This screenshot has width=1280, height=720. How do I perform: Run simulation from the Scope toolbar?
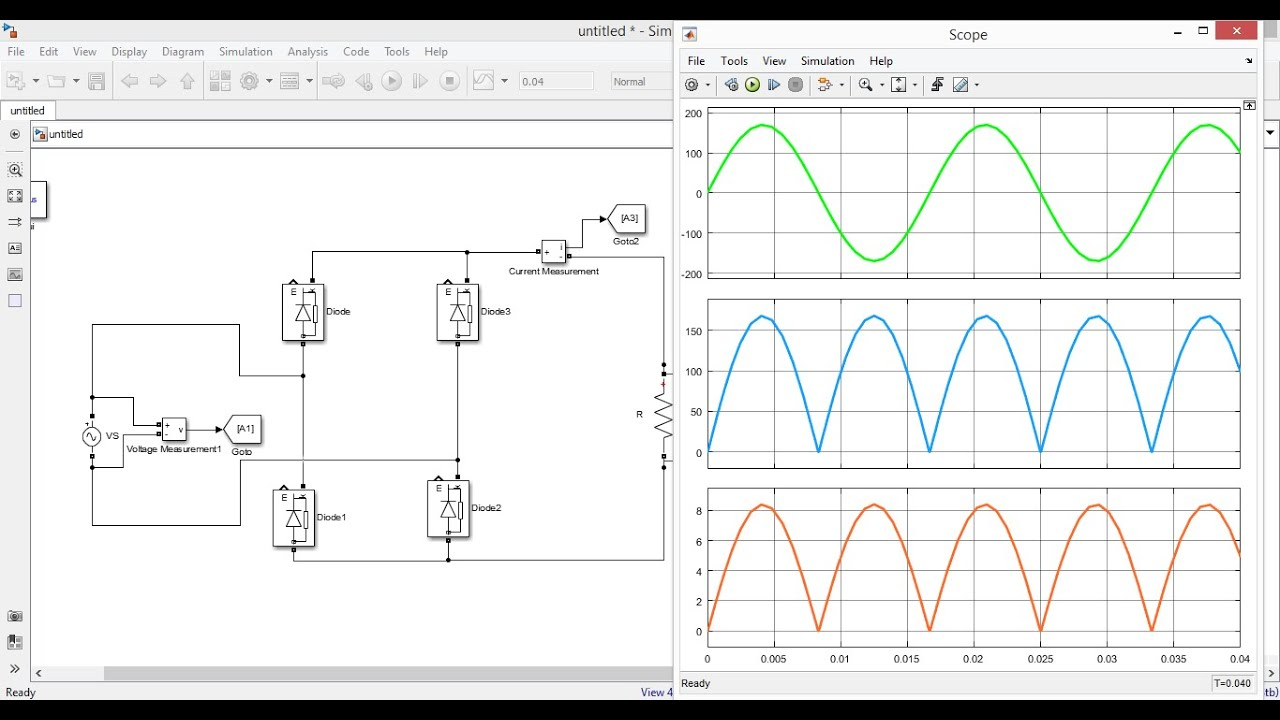[x=752, y=85]
